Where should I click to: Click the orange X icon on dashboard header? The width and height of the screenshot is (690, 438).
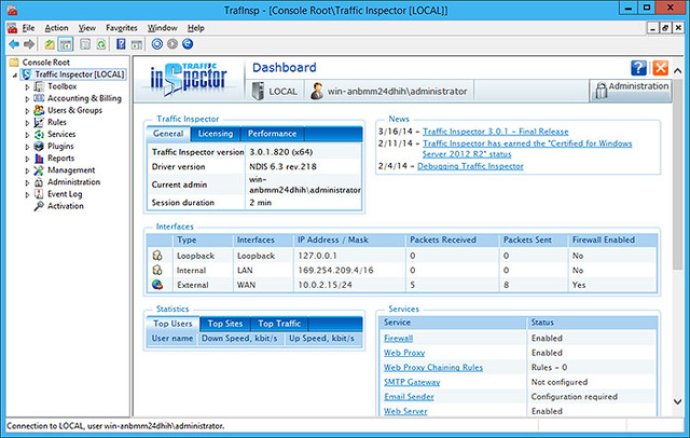(x=660, y=68)
